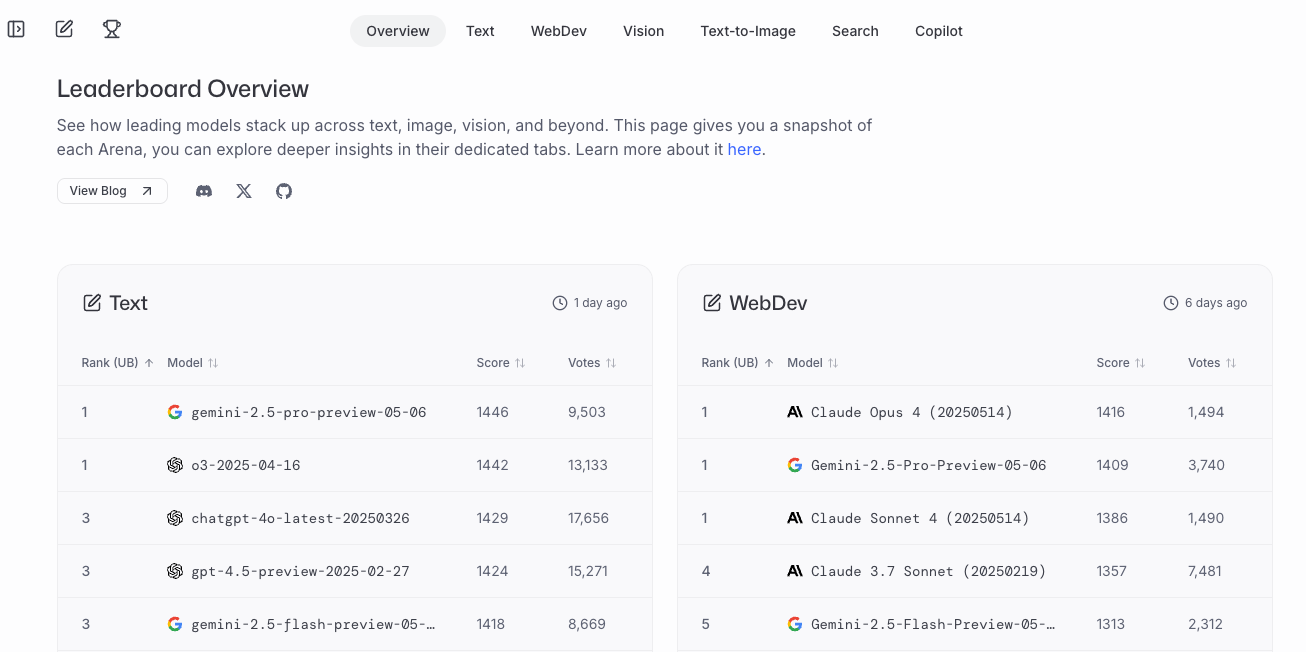
Task: Click model name chatgpt-4o-latest-20250326
Action: pyautogui.click(x=300, y=518)
